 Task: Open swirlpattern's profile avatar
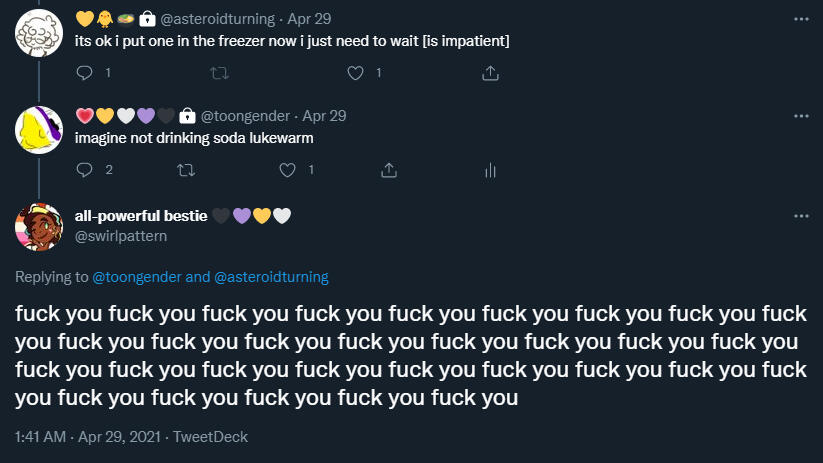pos(39,226)
